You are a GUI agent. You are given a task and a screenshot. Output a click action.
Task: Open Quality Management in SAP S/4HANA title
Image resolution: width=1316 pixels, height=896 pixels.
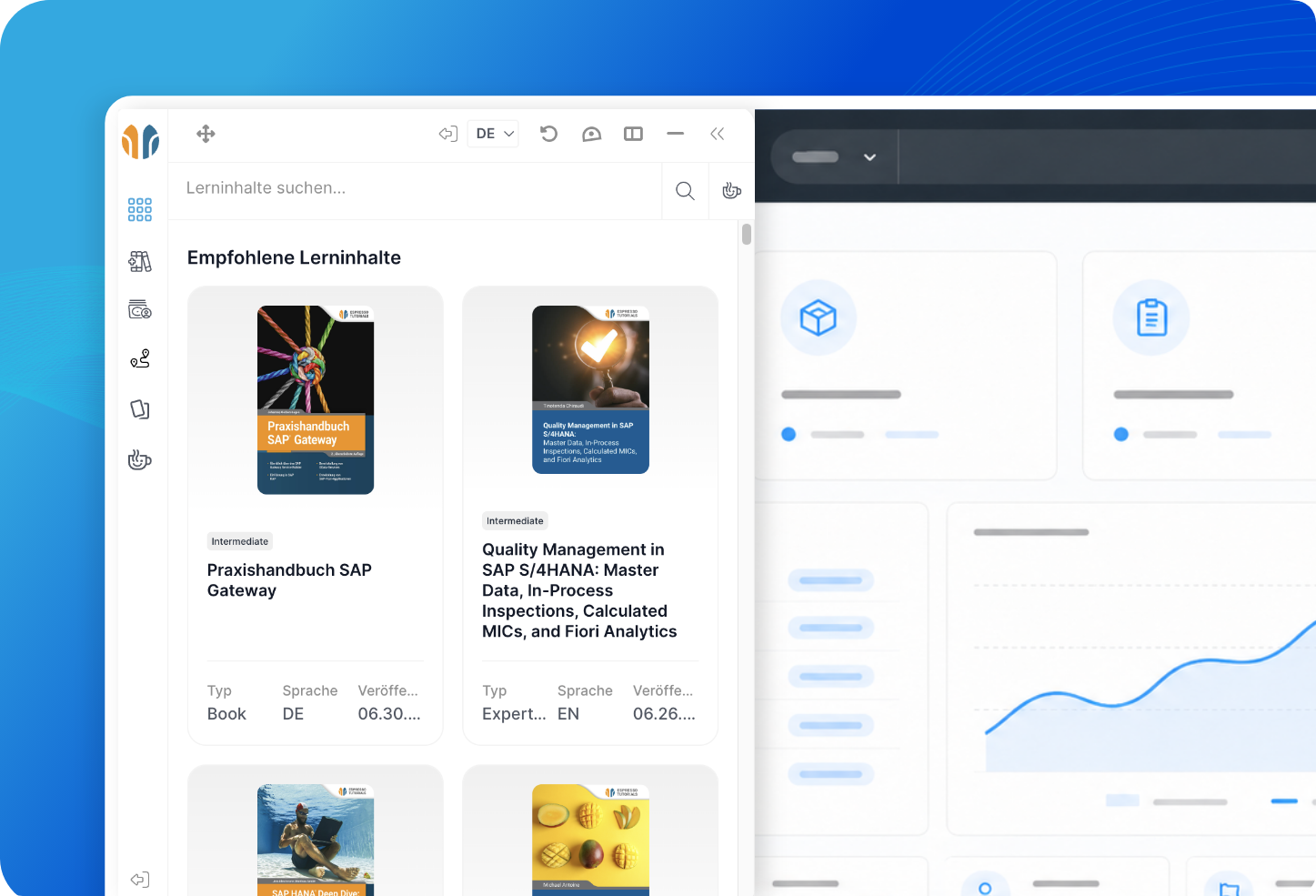click(x=579, y=590)
